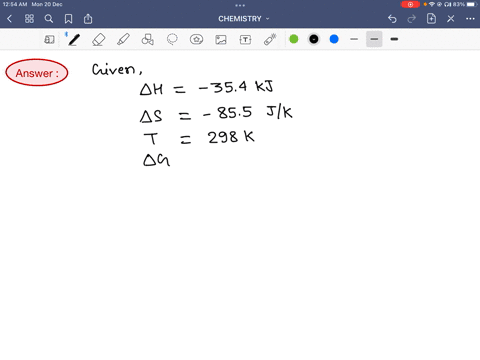This screenshot has width=480, height=360.
Task: Tap the handwritten word Given
Action: [117, 69]
